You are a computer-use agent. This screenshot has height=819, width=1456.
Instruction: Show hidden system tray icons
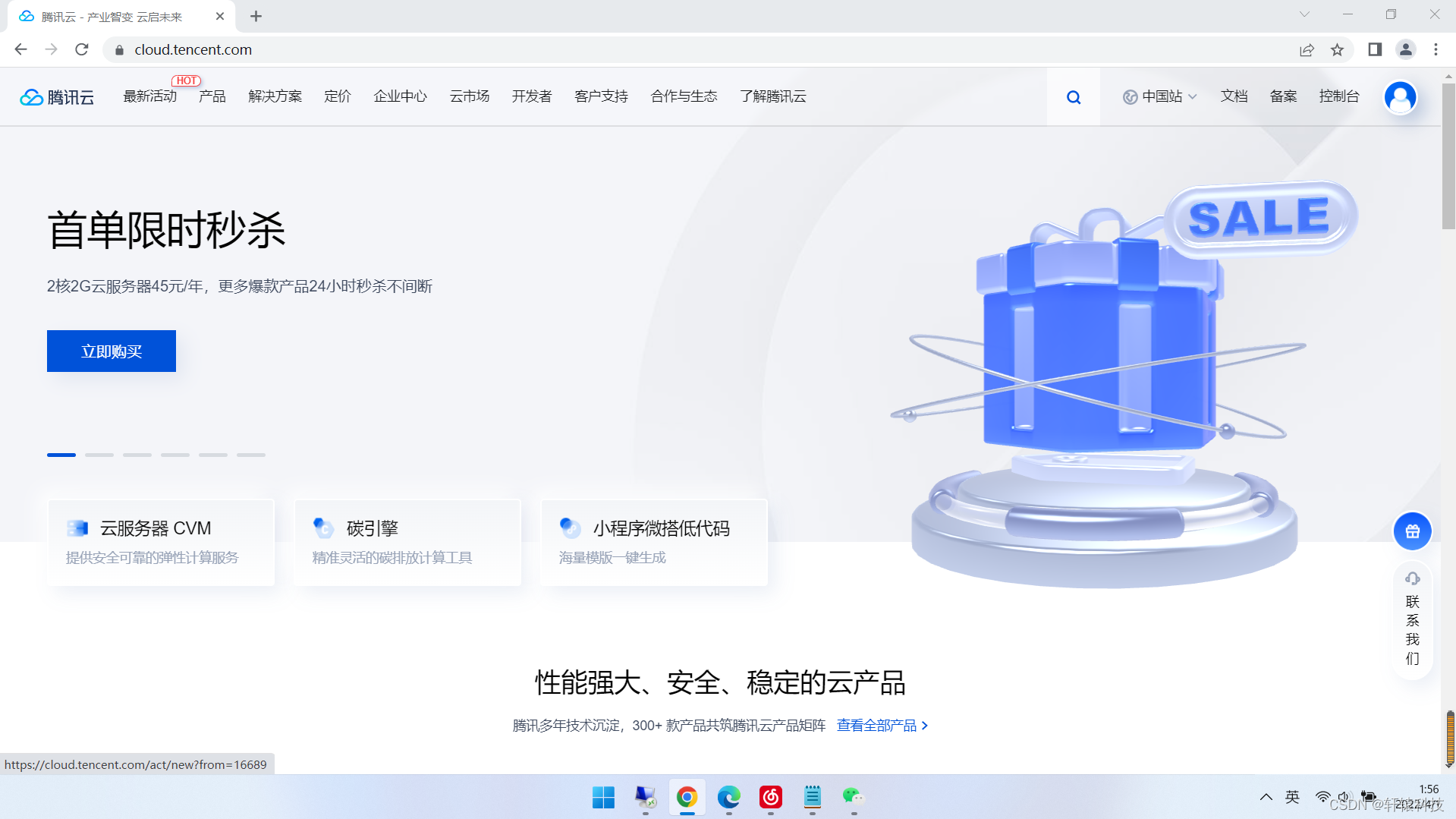(1266, 797)
